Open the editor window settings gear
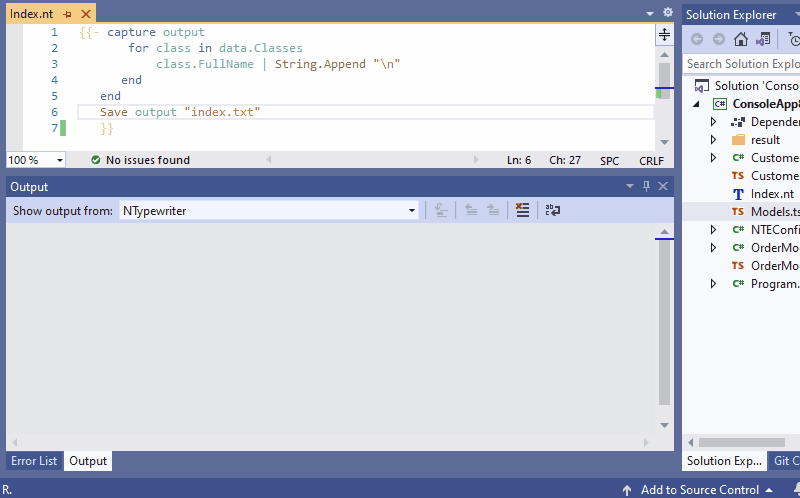800x498 pixels. point(667,12)
